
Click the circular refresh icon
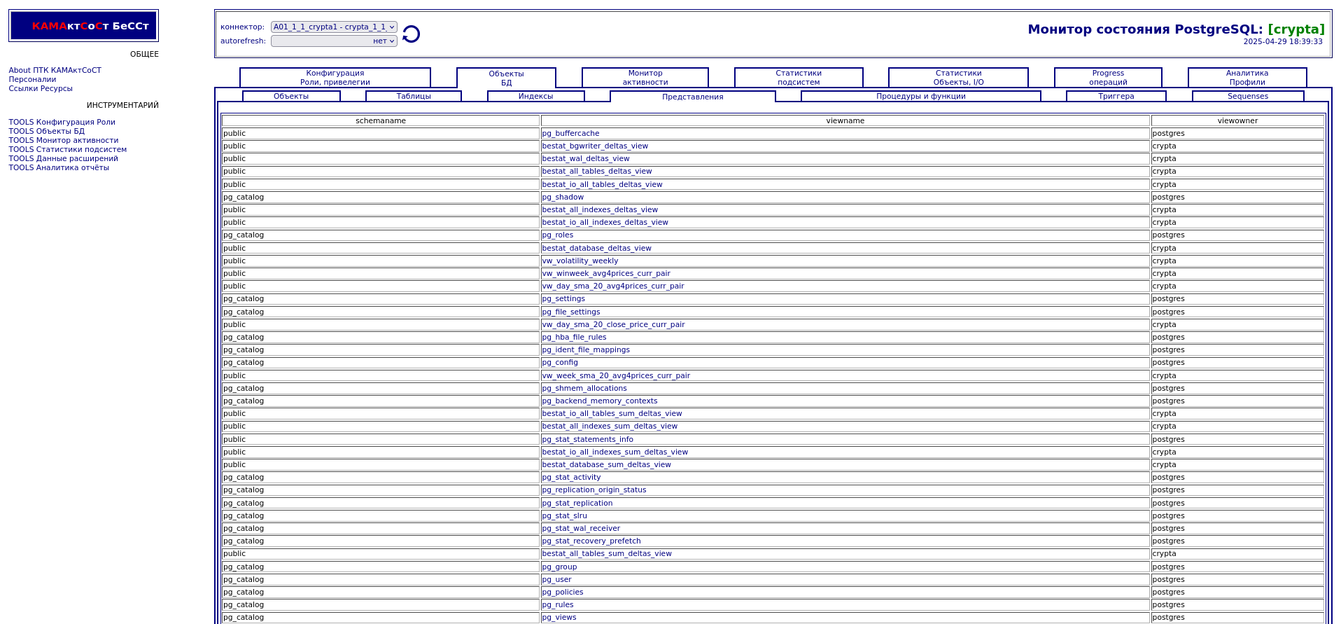[411, 34]
